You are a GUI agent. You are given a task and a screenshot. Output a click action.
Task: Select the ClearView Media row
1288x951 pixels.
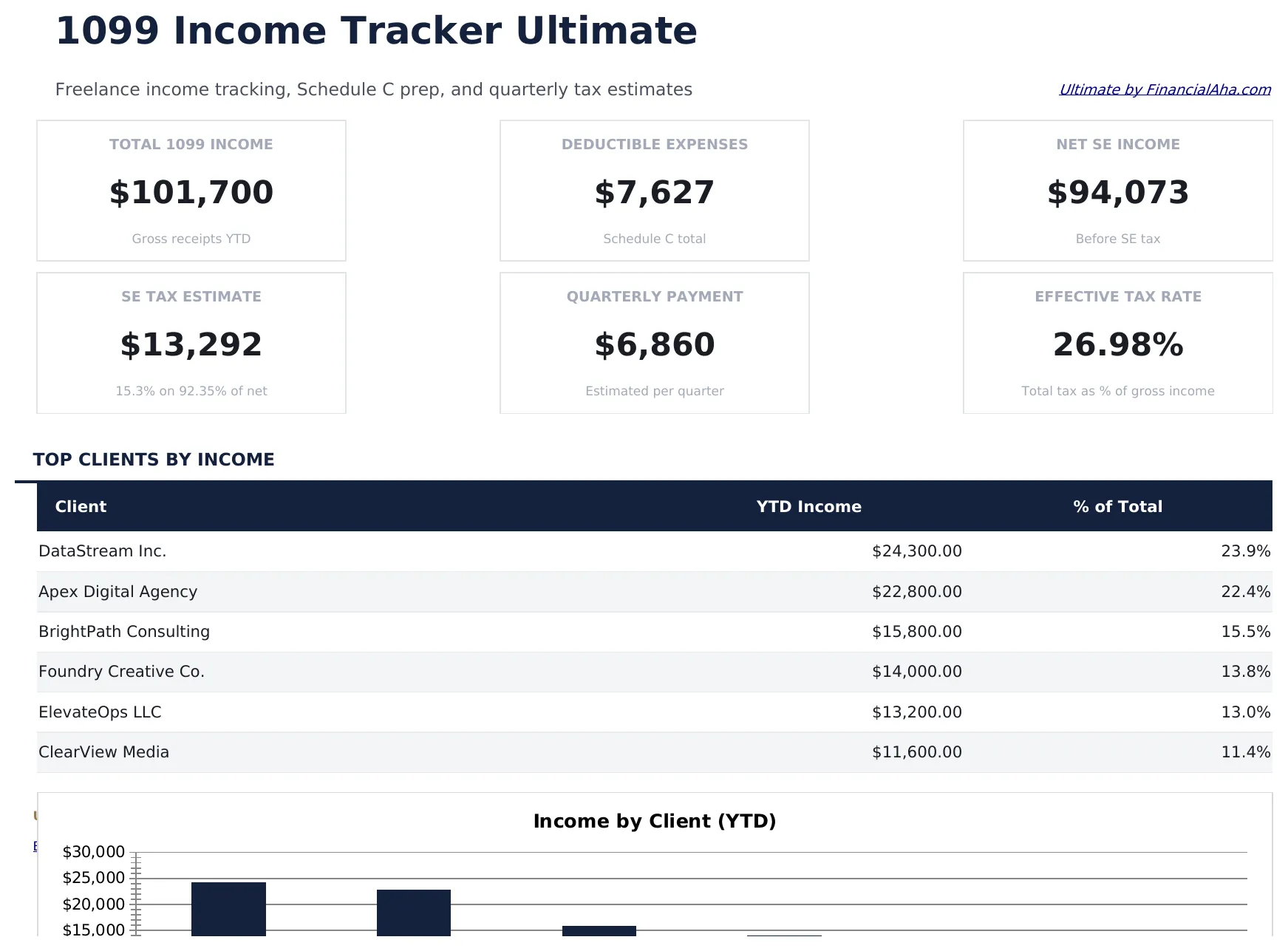[443, 751]
